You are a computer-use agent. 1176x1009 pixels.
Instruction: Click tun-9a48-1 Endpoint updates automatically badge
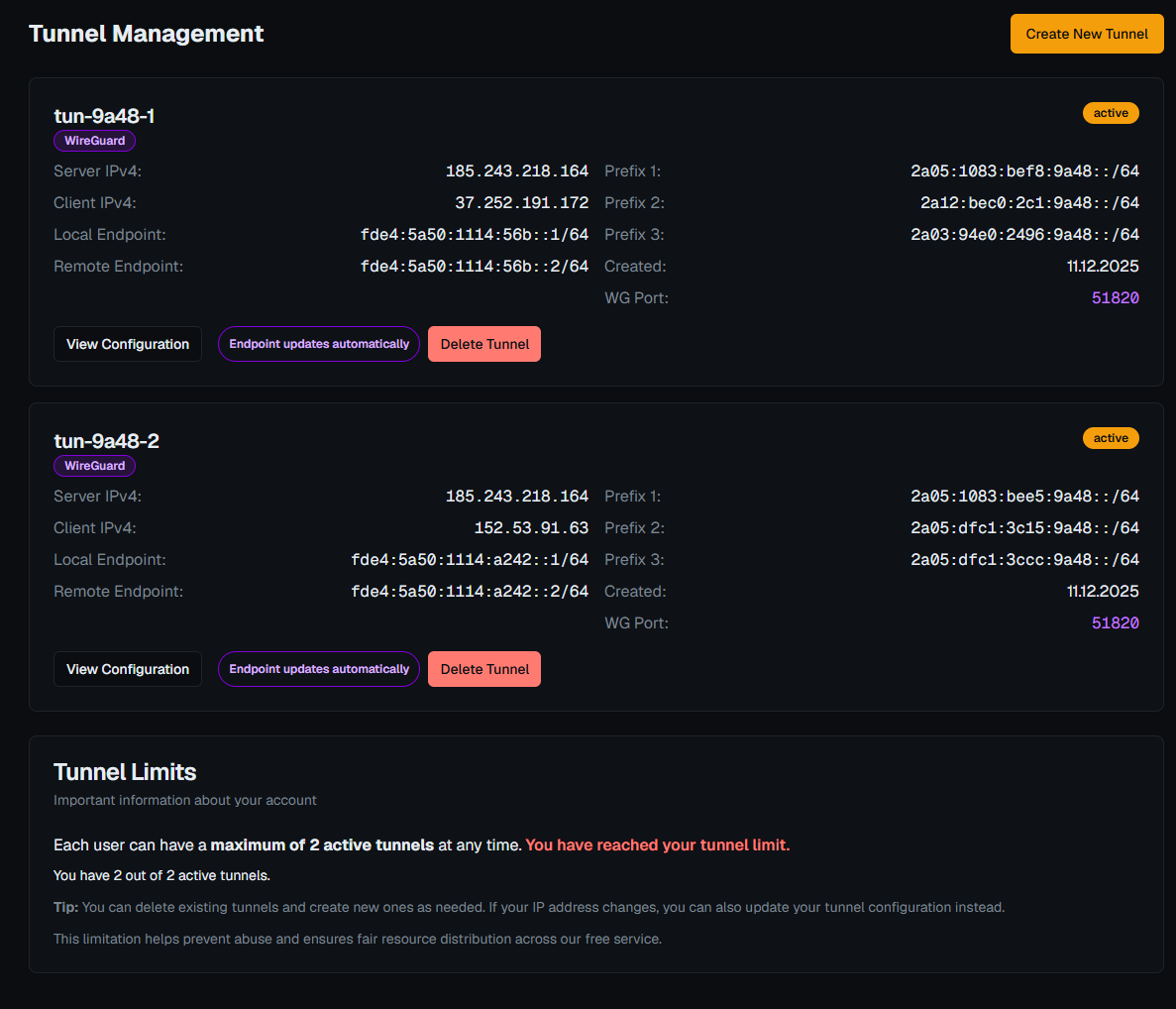point(319,344)
